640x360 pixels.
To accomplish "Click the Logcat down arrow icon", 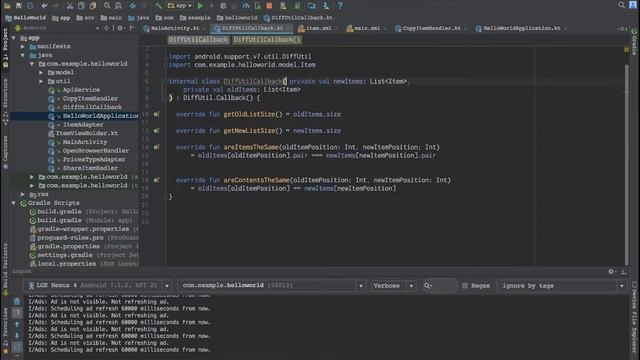I will [x=17, y=335].
